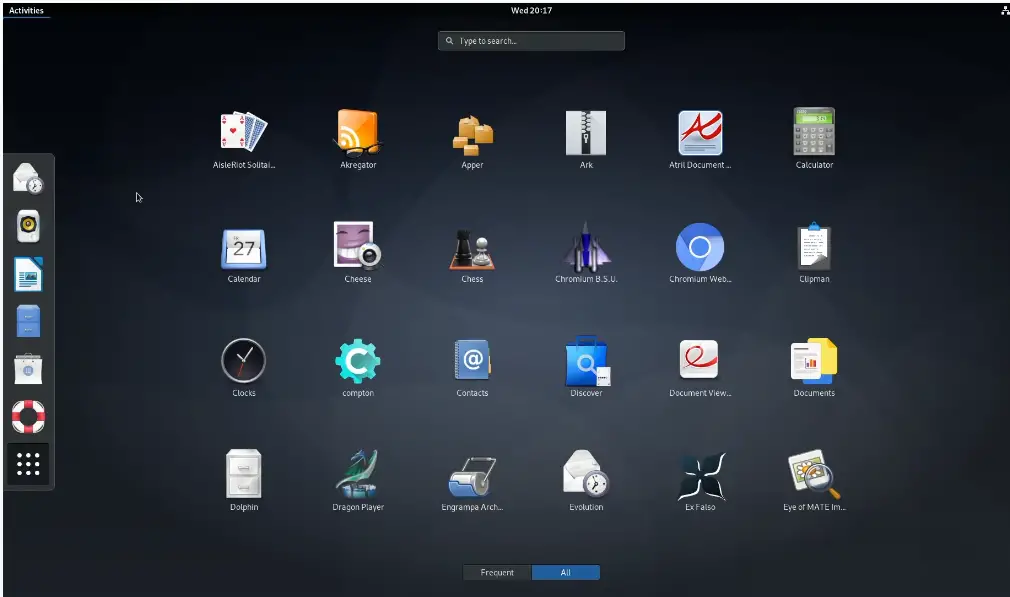Open the Apper package manager
Viewport: 1010px width, 597px height.
(472, 134)
